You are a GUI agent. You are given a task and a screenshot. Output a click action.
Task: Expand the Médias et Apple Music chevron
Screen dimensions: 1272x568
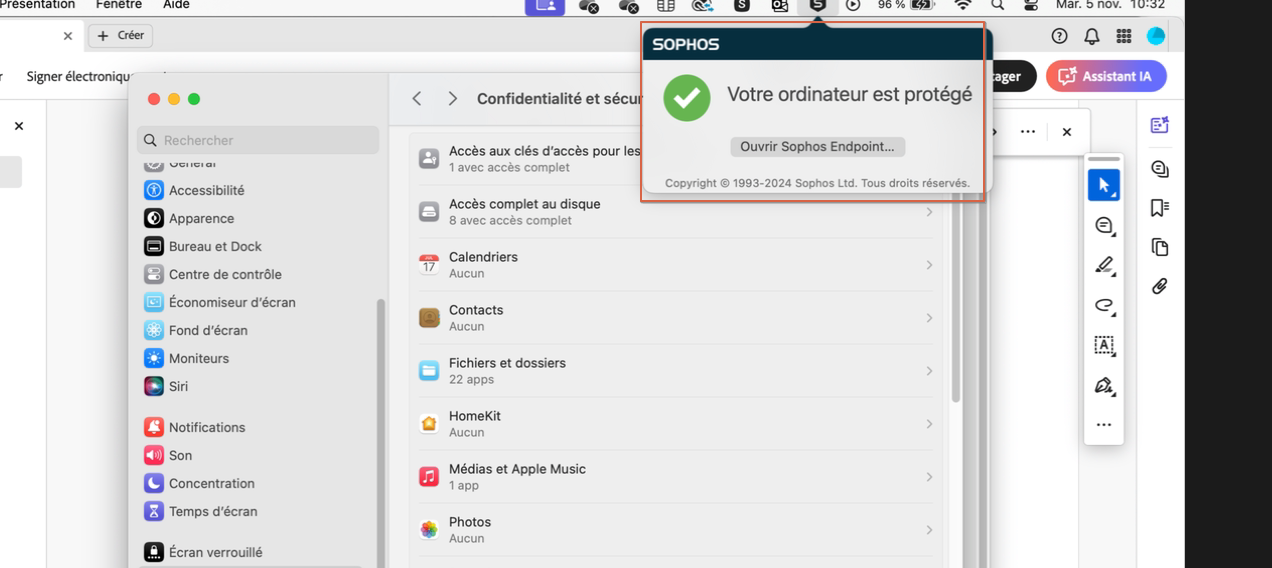click(x=929, y=477)
